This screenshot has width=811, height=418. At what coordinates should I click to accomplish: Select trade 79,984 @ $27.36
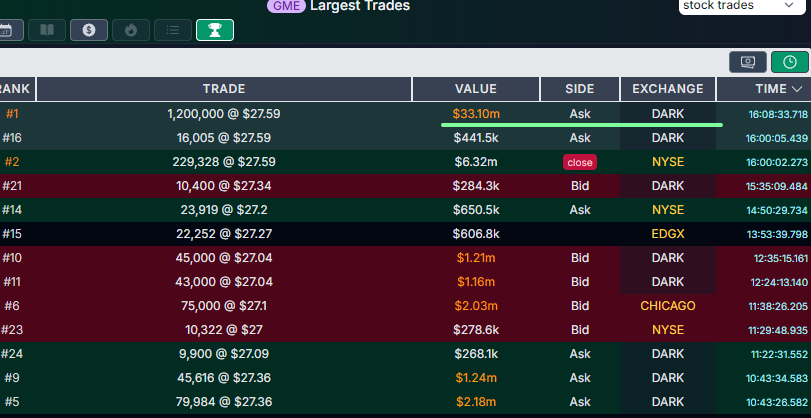(x=224, y=402)
